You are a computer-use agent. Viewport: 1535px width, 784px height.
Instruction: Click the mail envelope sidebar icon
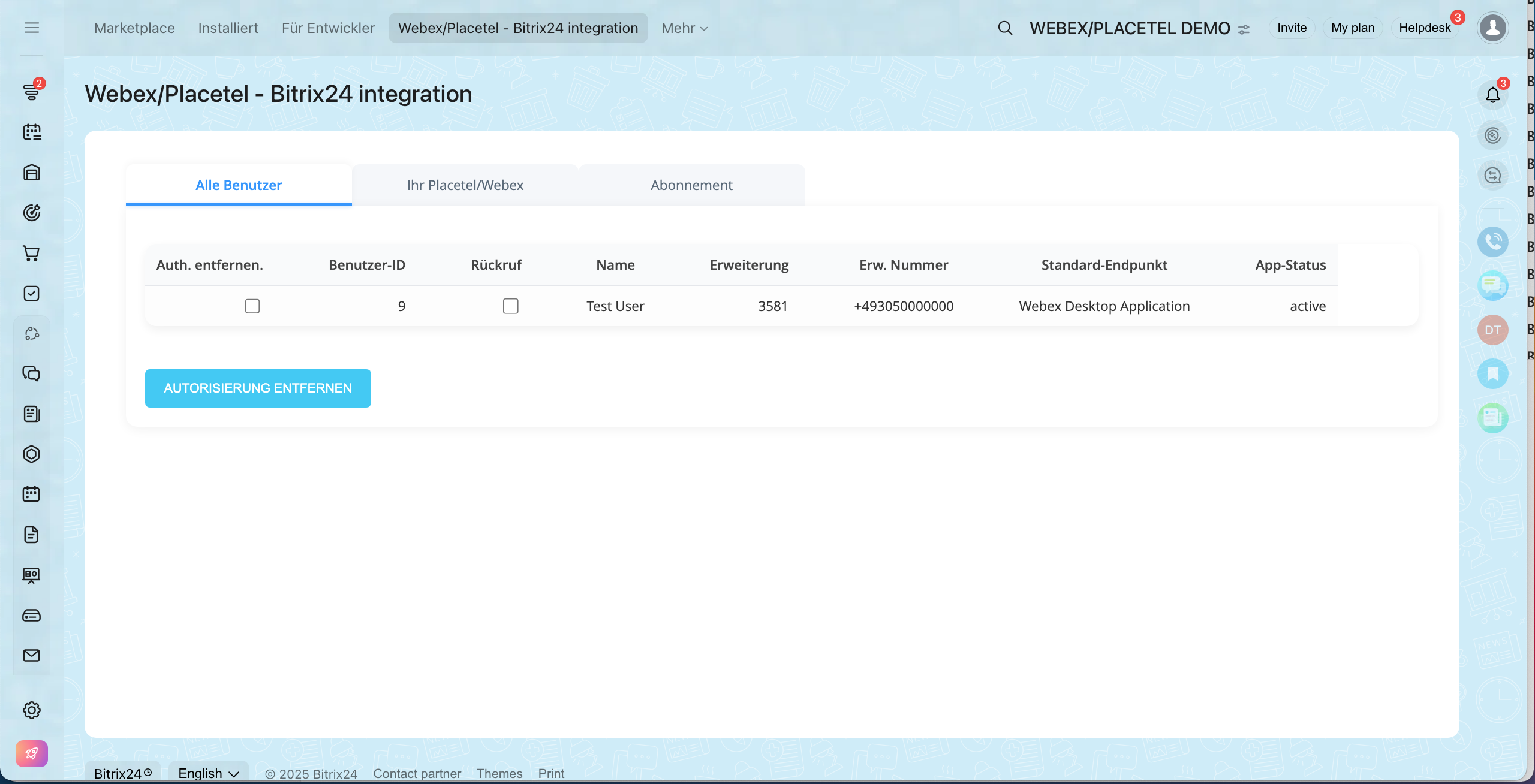pyautogui.click(x=31, y=655)
